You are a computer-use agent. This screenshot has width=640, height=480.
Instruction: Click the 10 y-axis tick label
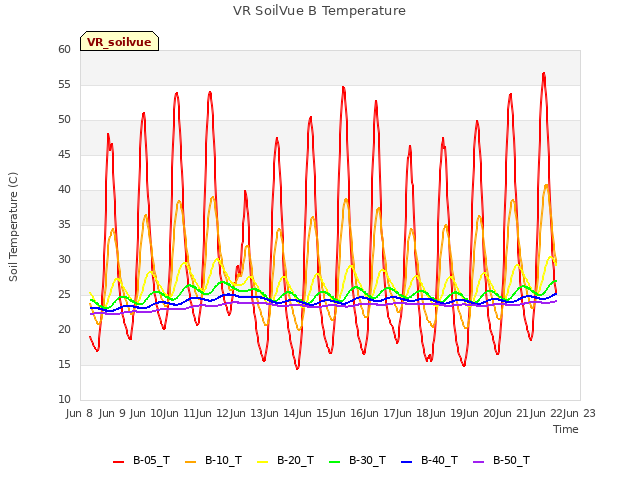click(x=64, y=399)
